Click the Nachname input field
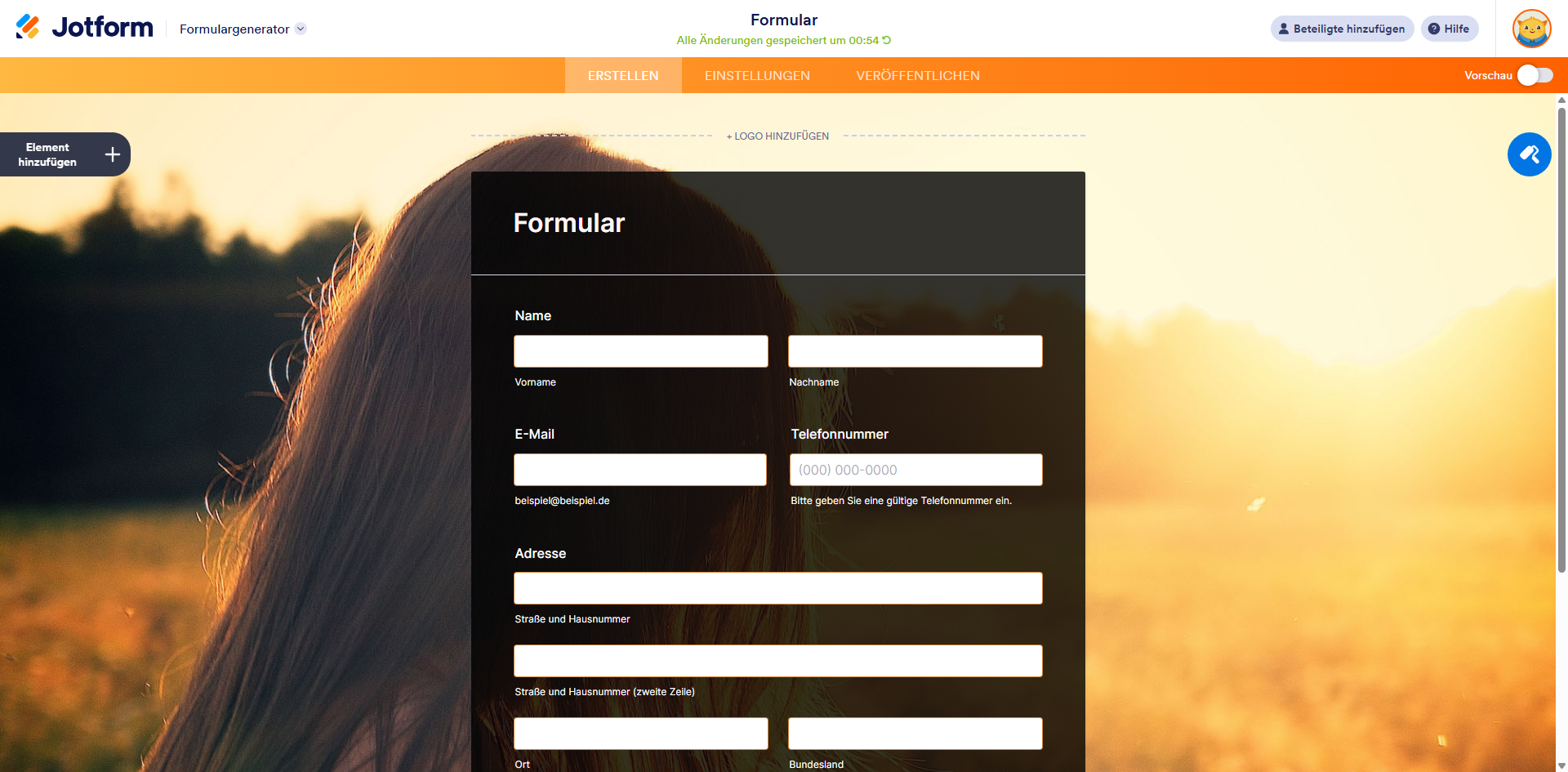 (x=915, y=351)
